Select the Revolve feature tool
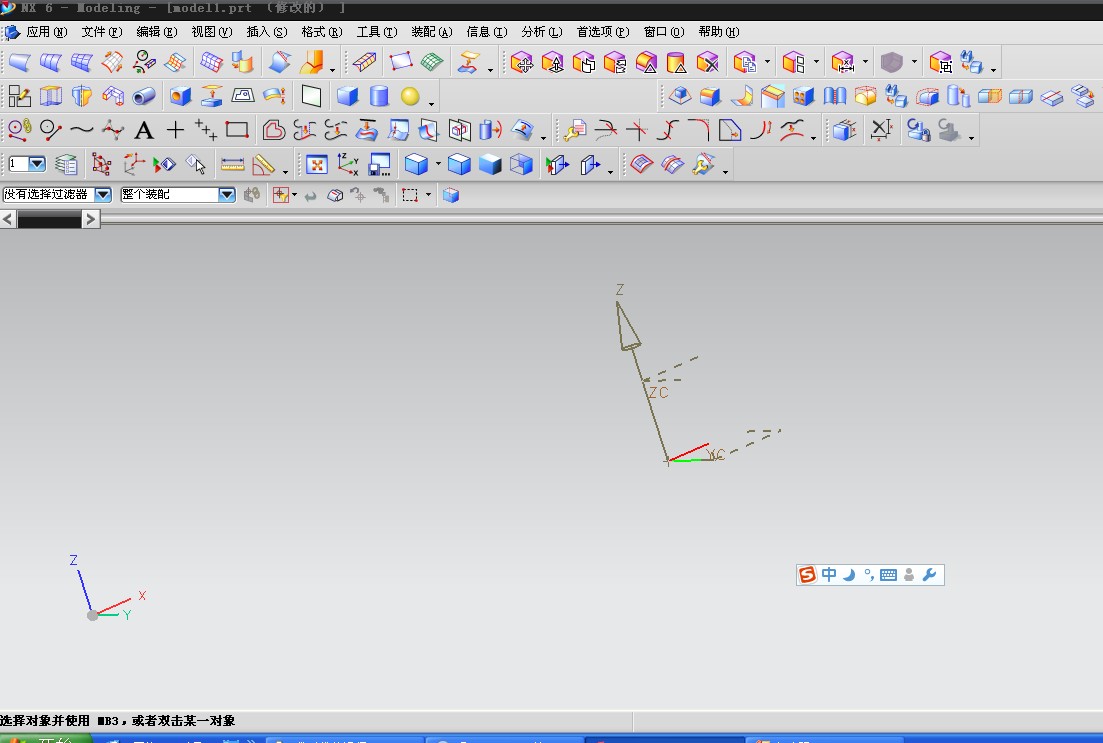Viewport: 1103px width, 743px height. pos(82,96)
